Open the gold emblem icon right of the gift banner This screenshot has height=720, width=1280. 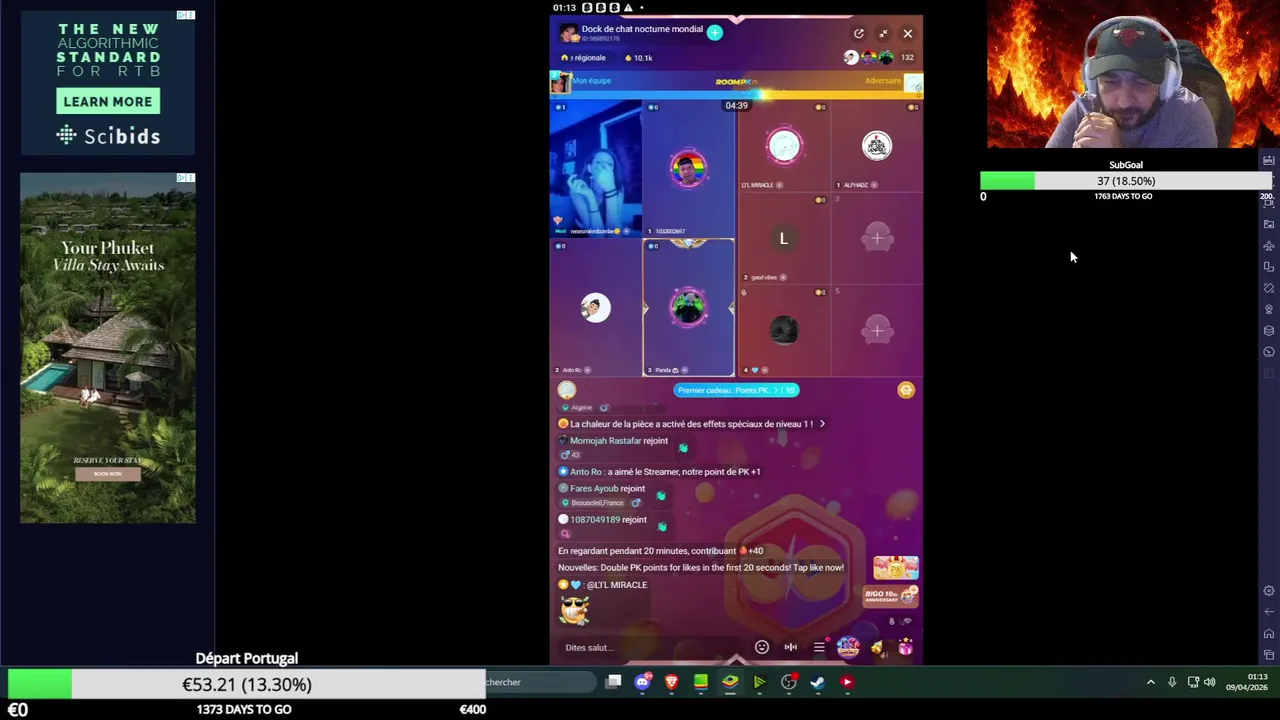pyautogui.click(x=906, y=390)
